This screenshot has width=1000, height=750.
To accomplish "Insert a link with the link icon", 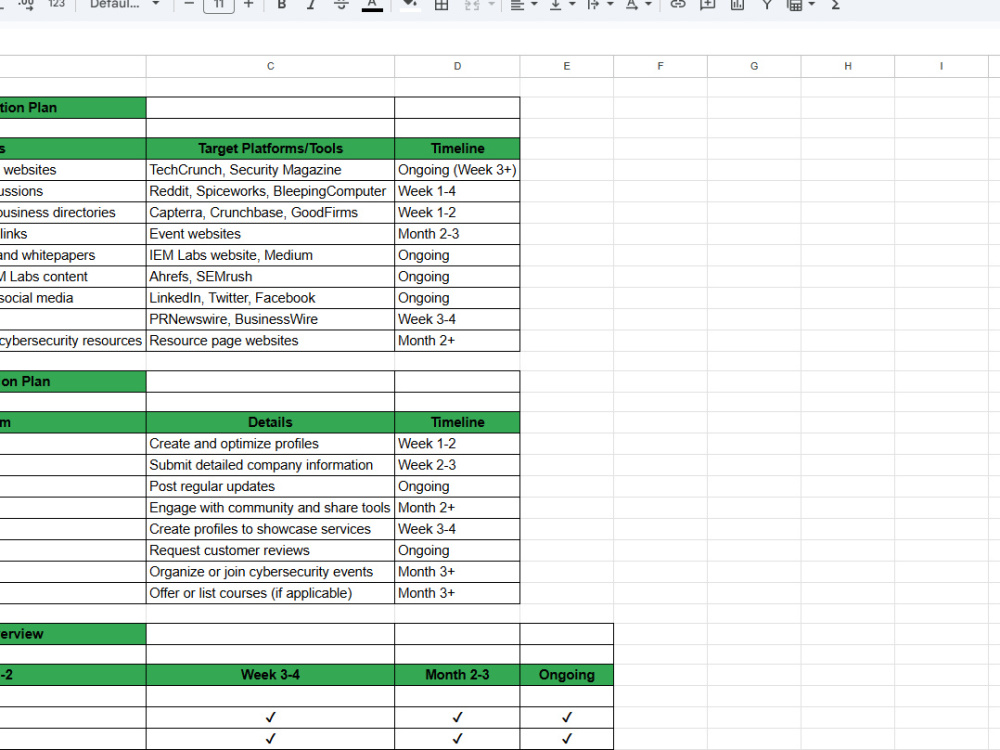I will (x=678, y=4).
